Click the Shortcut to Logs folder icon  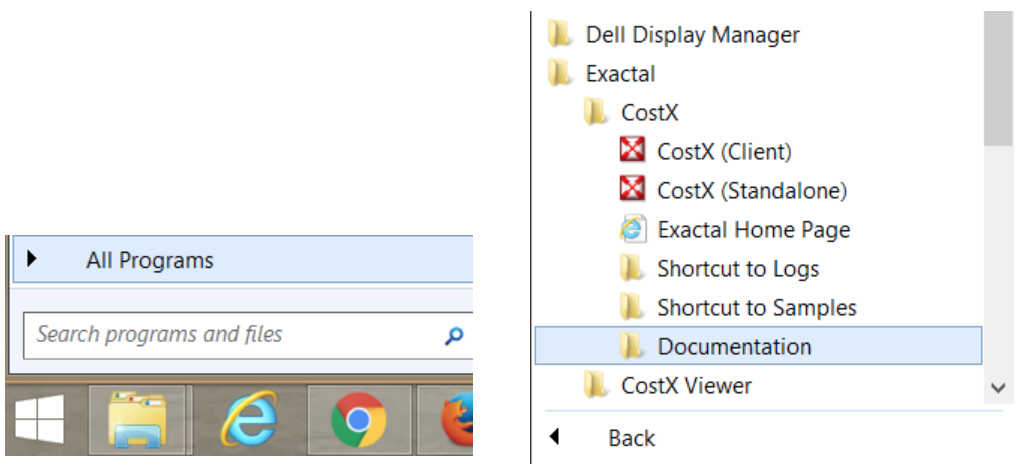[631, 268]
